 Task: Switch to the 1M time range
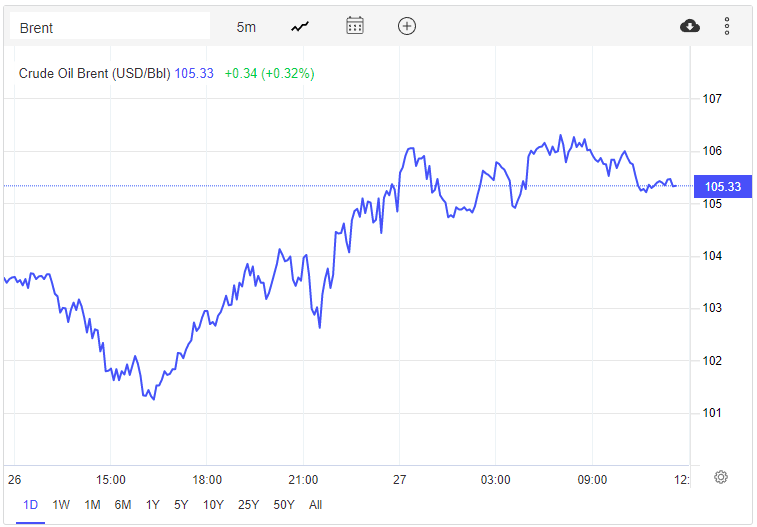92,505
